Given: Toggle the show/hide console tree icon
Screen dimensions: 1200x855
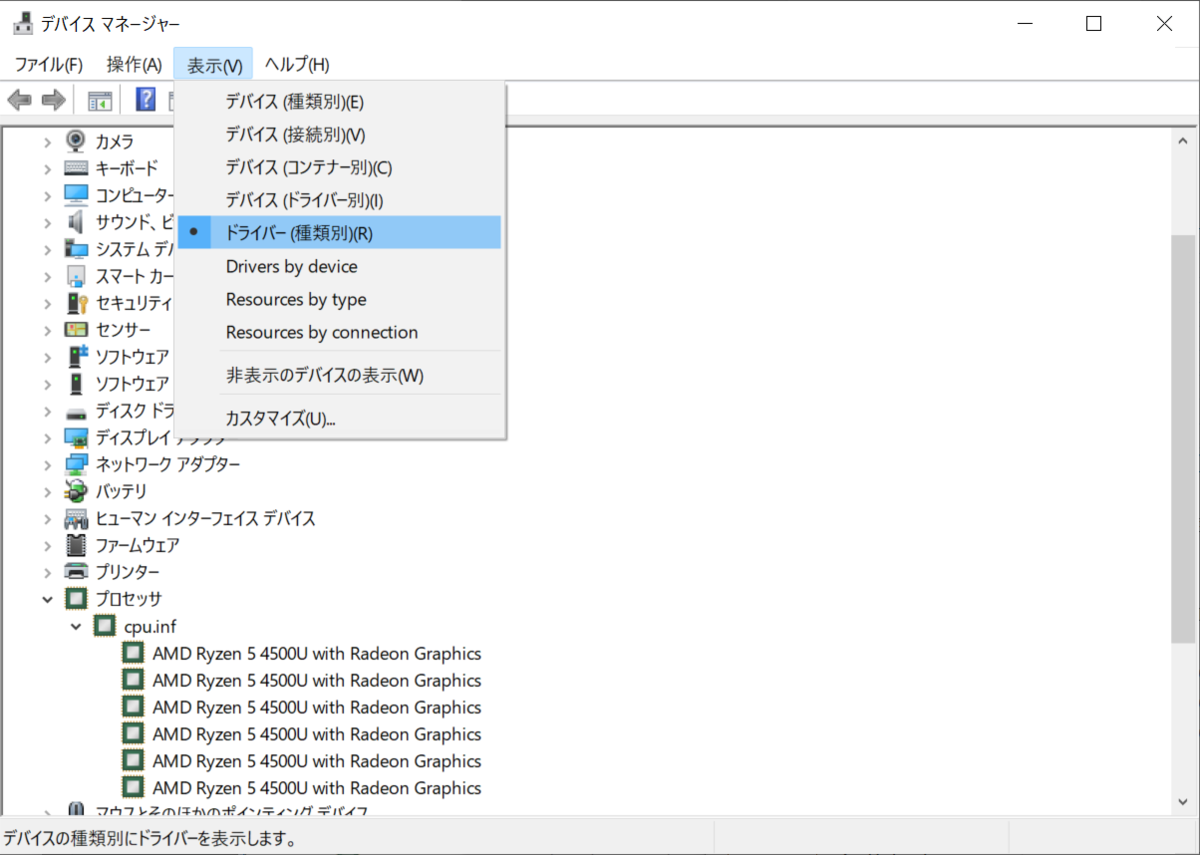Looking at the screenshot, I should [99, 100].
